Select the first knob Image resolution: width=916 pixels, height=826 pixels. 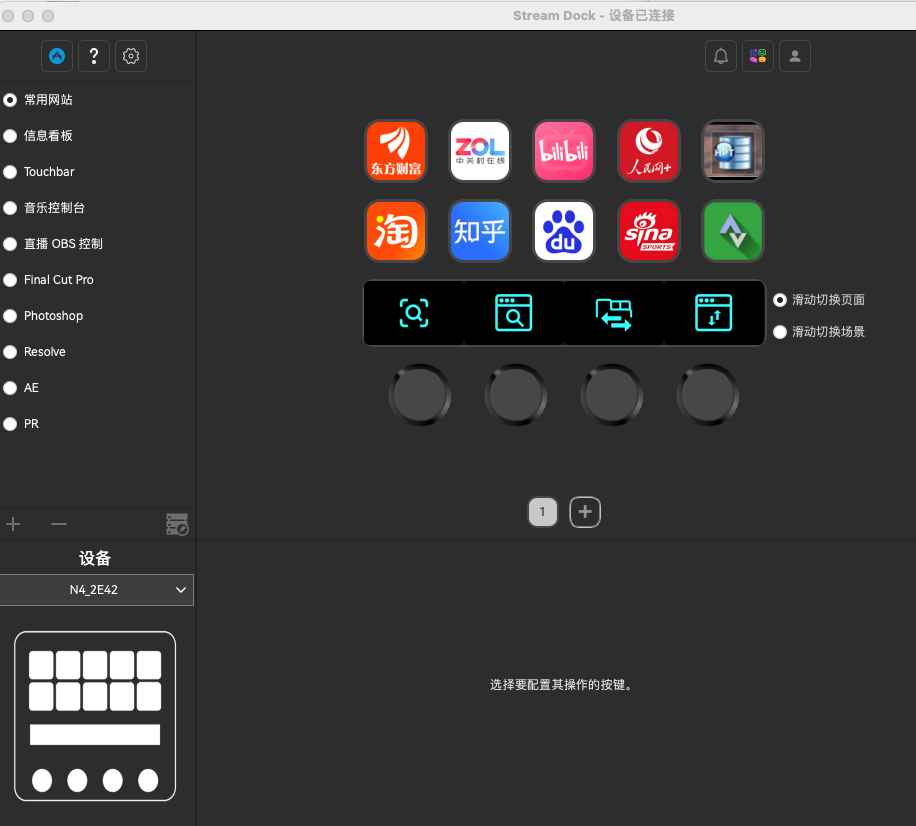(419, 395)
